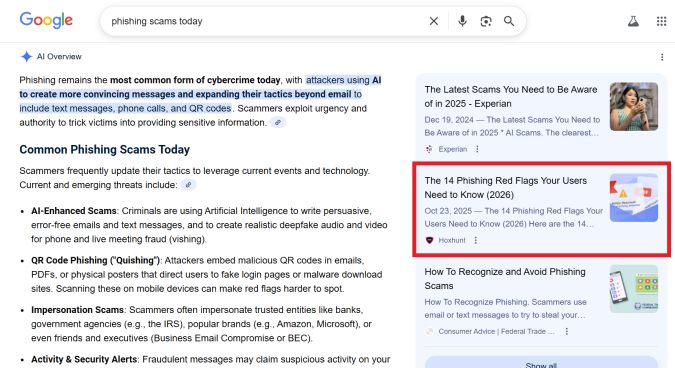The height and width of the screenshot is (368, 675).
Task: Click 'QR Code Phishing ("Quishing")' bullet label
Action: click(95, 260)
